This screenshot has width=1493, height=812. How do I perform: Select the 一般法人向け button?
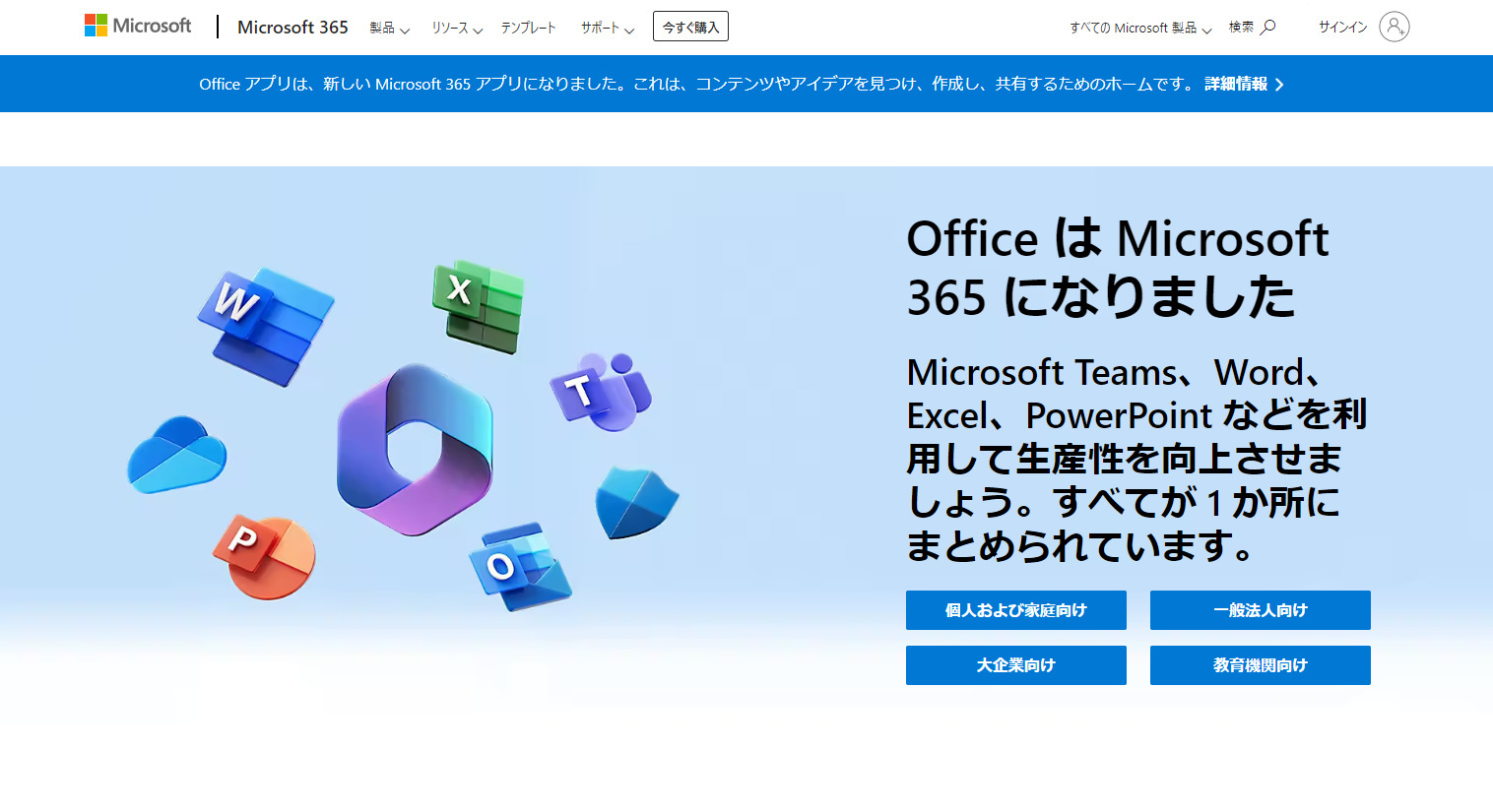click(1261, 610)
